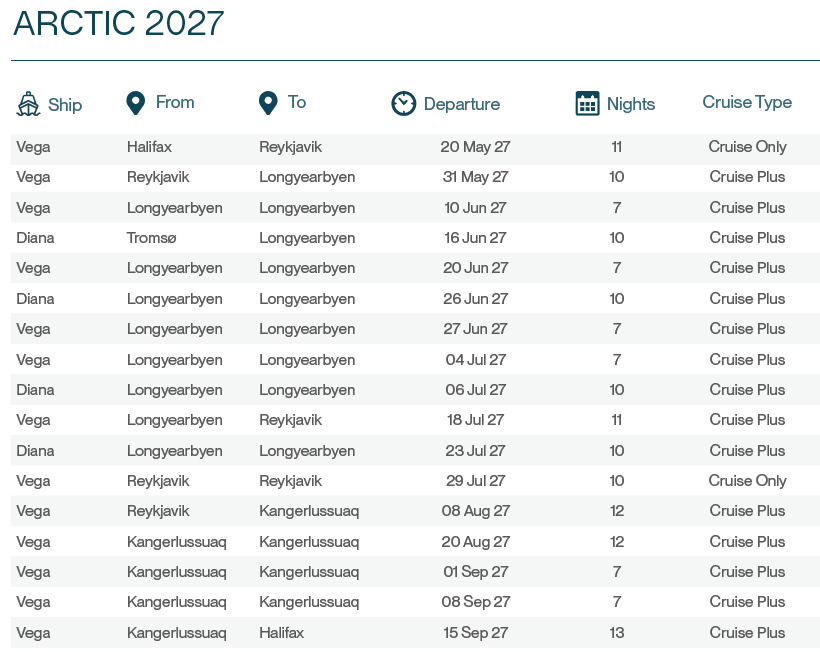820x652 pixels.
Task: Click the 31 May 27 departure date
Action: click(x=475, y=177)
